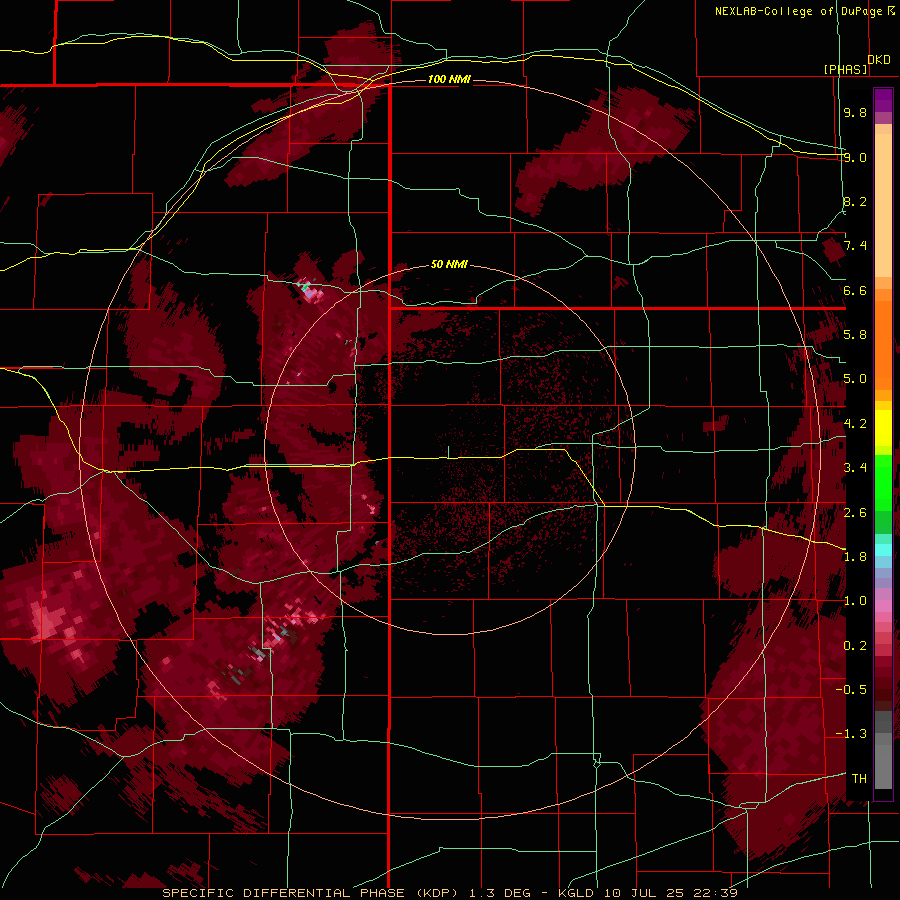Click the 5.8 scale value
Screen dimensions: 900x900
(x=855, y=335)
